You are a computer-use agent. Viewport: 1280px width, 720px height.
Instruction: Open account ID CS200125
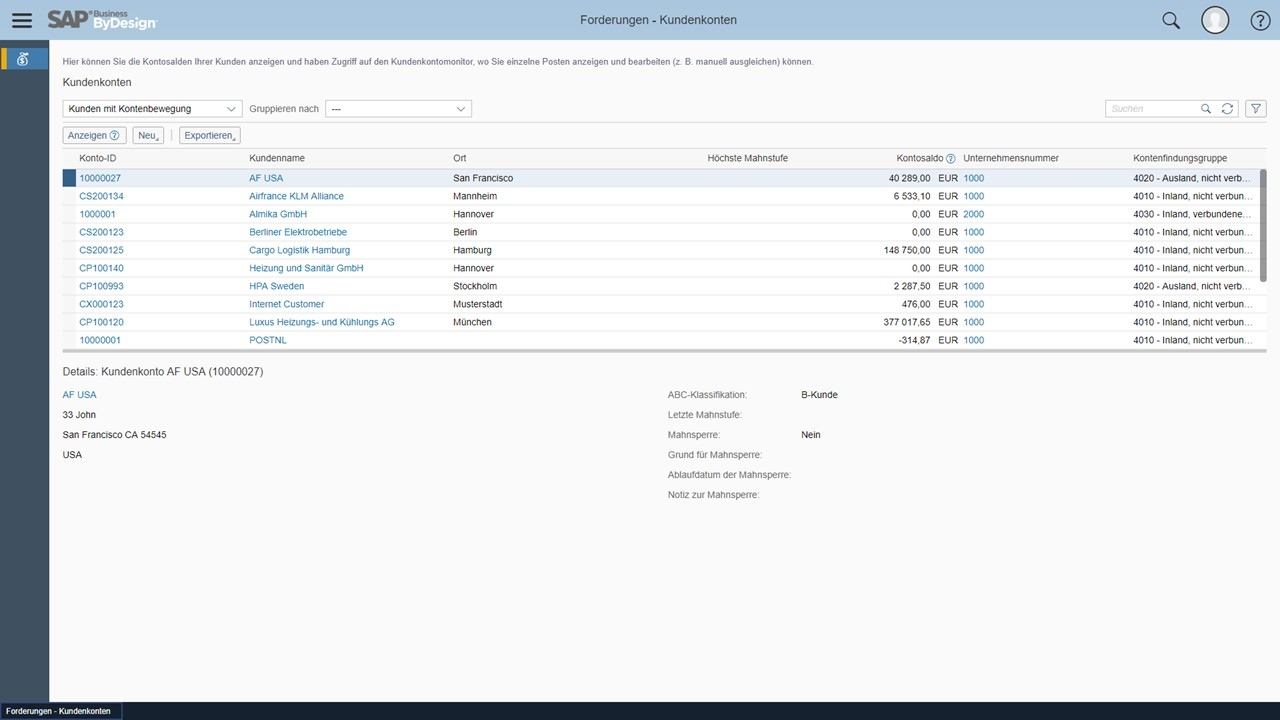tap(101, 250)
